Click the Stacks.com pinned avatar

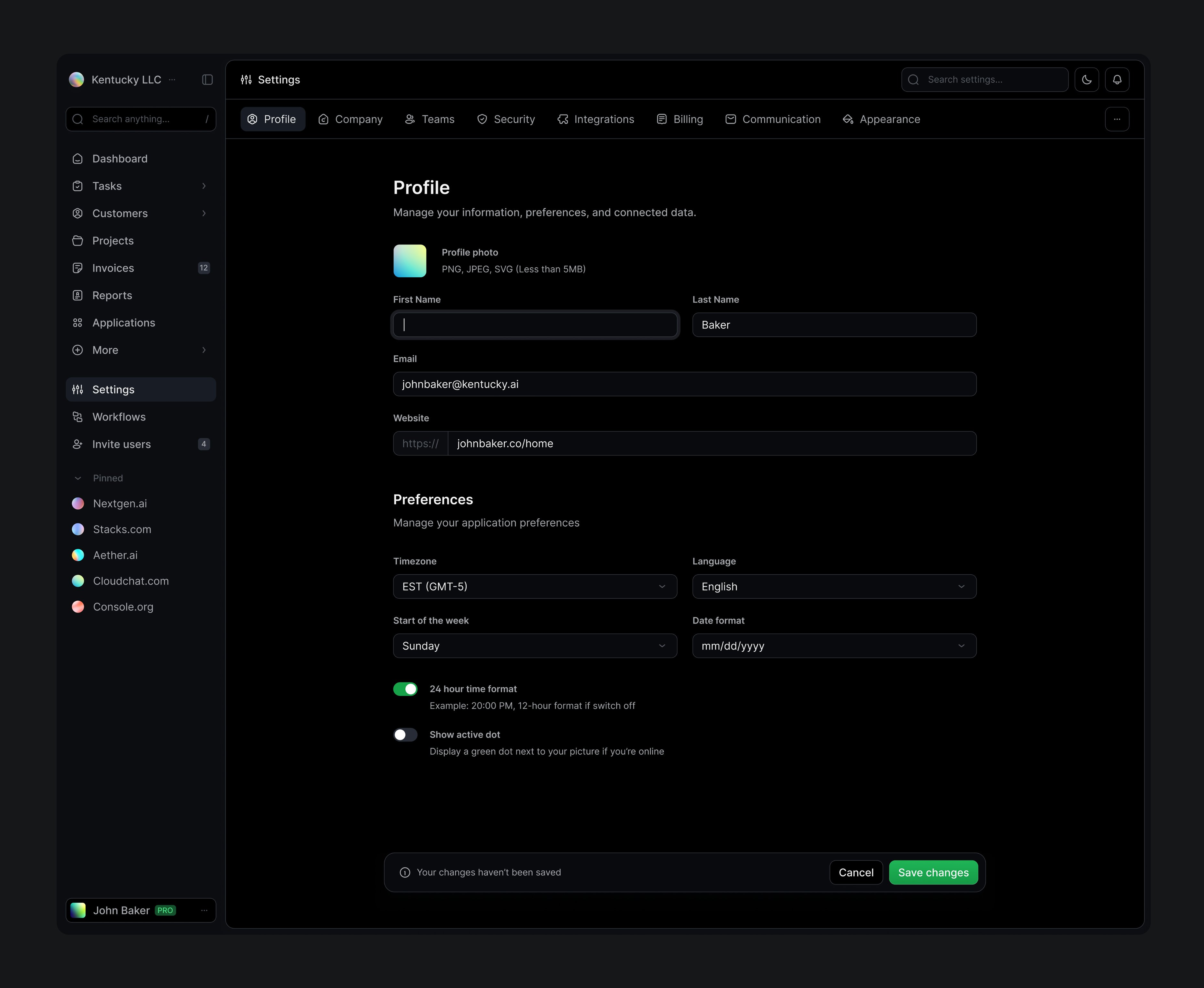click(78, 529)
